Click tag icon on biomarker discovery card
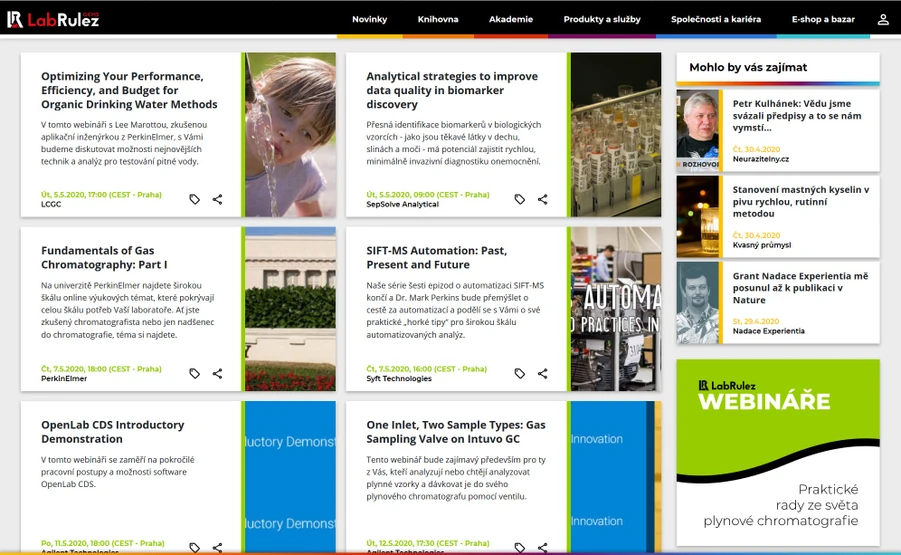901x555 pixels. tap(520, 199)
